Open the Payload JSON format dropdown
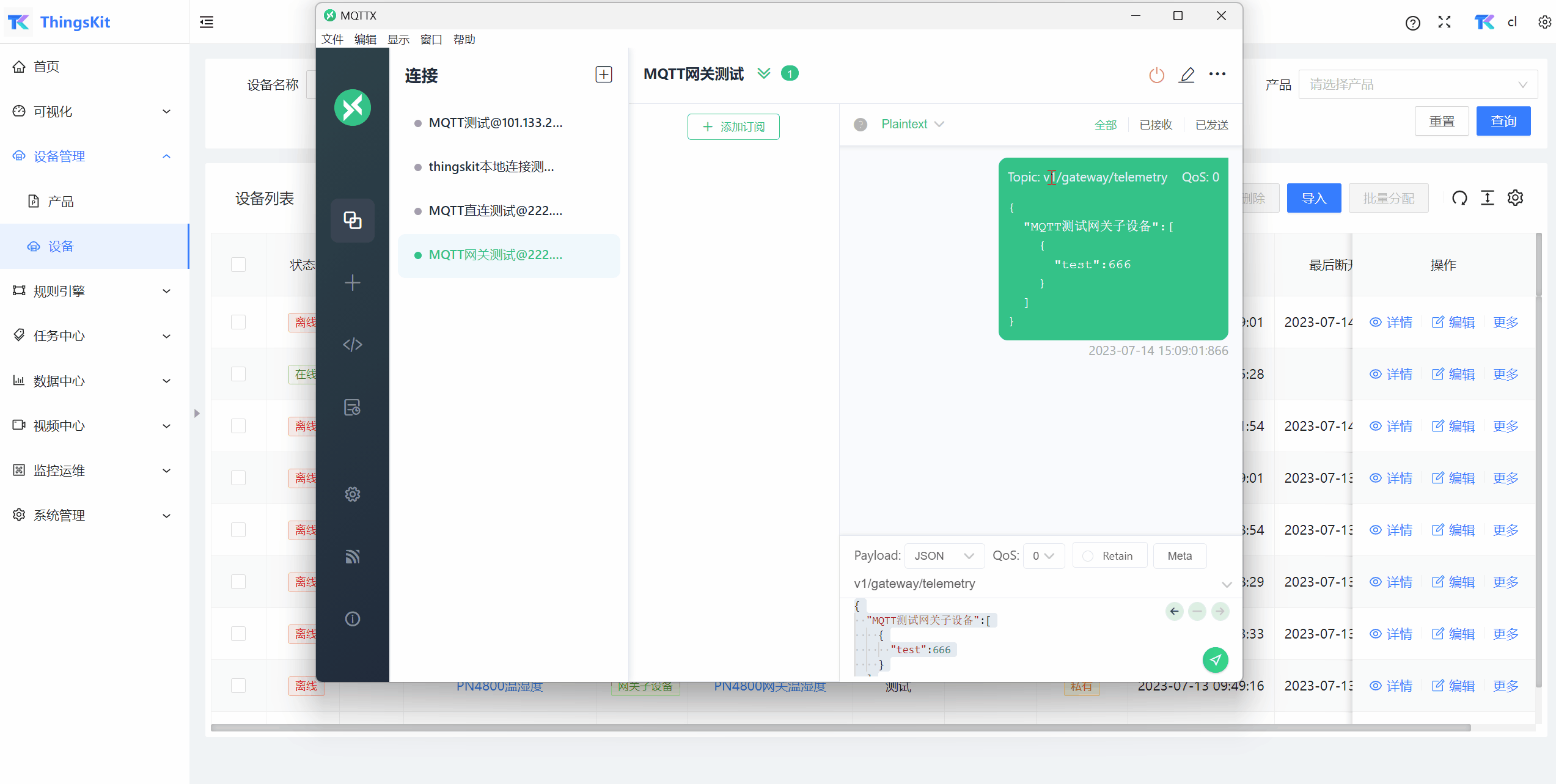 point(944,556)
